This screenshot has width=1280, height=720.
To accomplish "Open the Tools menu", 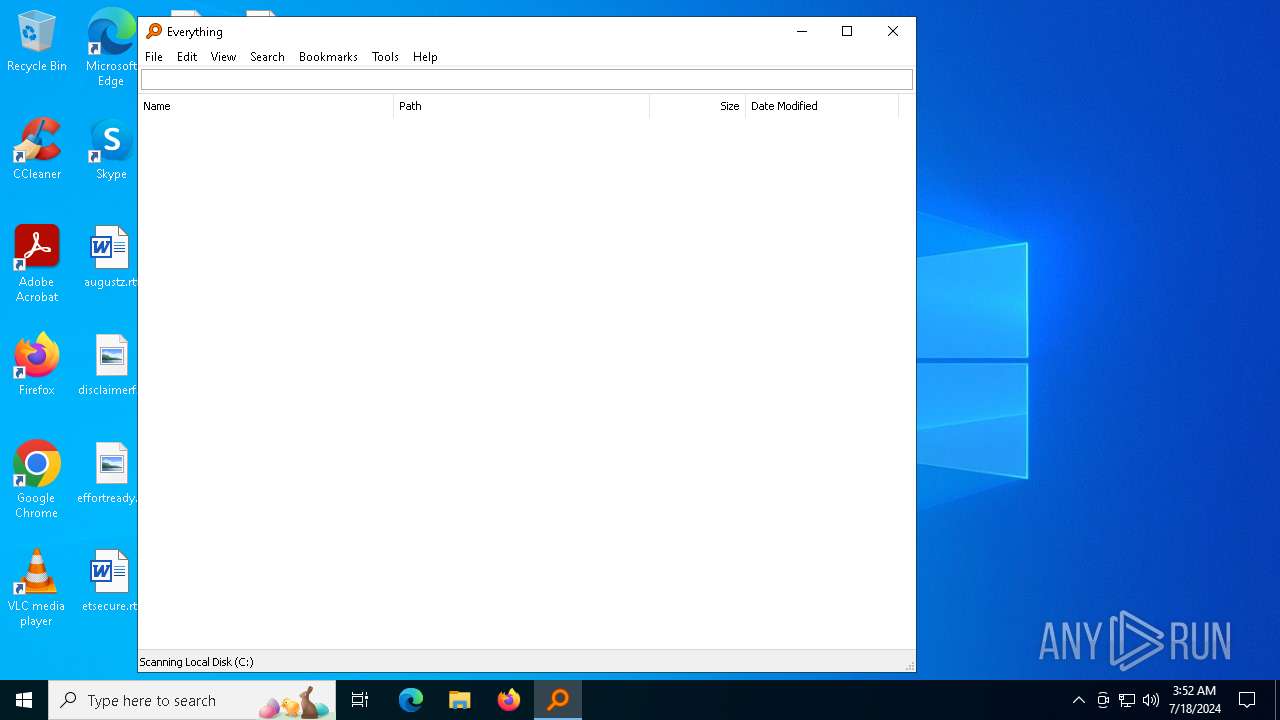I will [x=385, y=57].
